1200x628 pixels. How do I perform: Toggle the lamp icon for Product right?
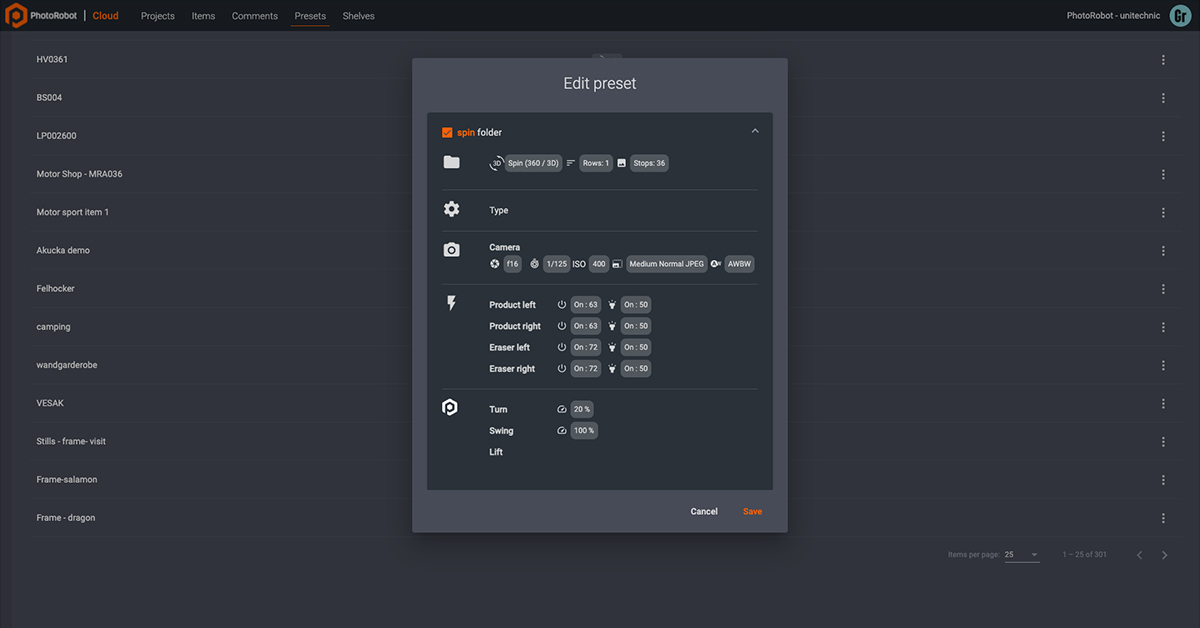[612, 326]
